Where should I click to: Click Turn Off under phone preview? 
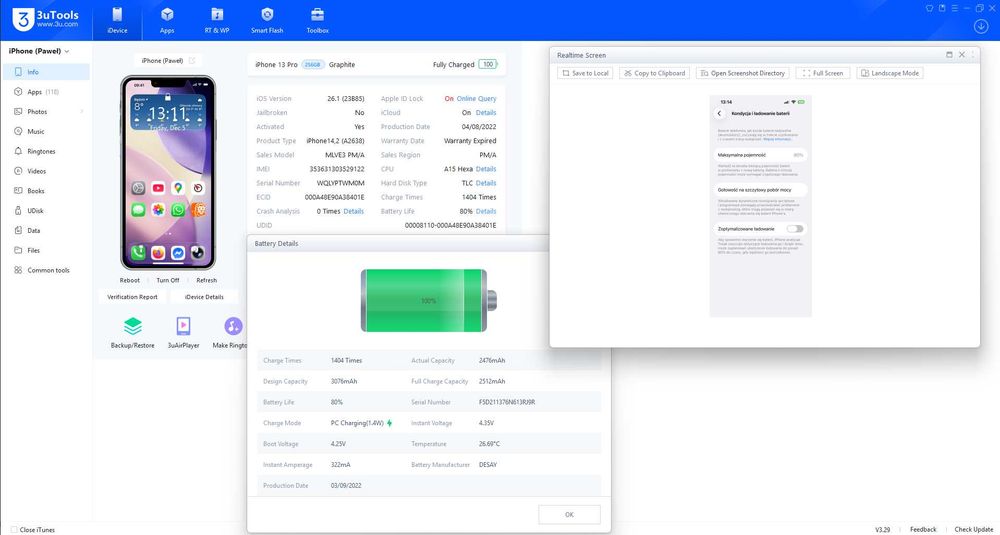[168, 280]
